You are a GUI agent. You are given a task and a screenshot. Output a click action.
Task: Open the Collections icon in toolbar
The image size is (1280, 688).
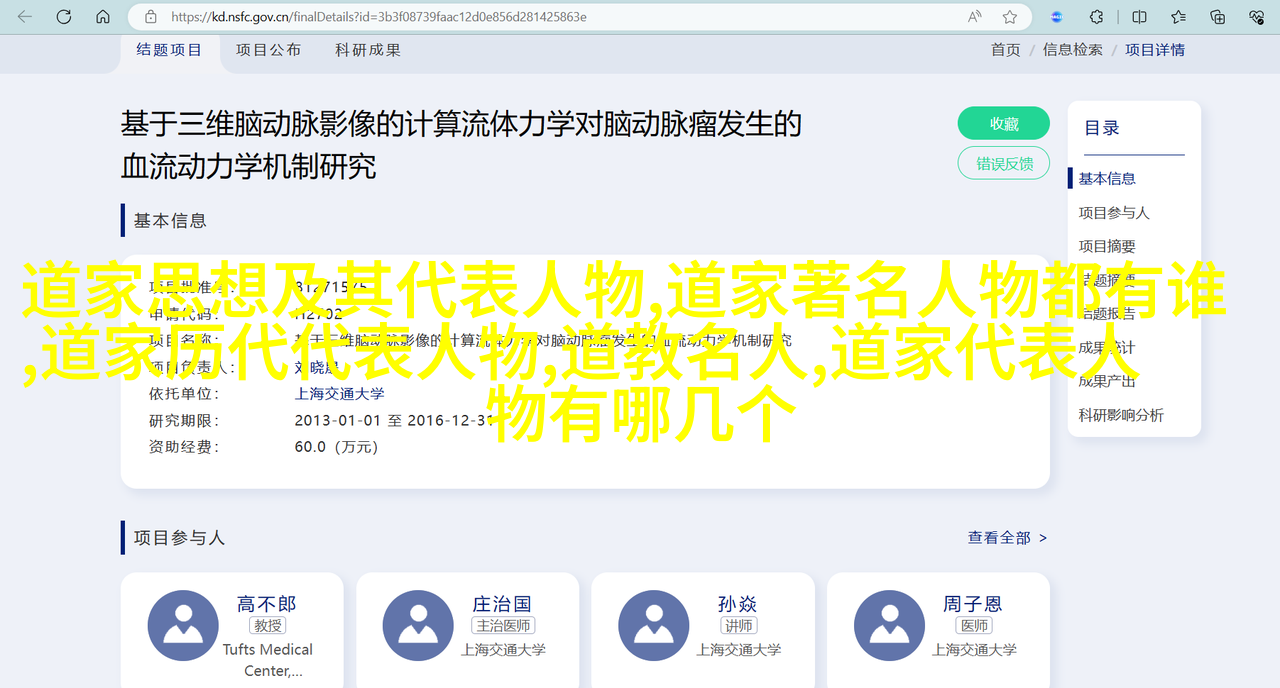(1218, 17)
